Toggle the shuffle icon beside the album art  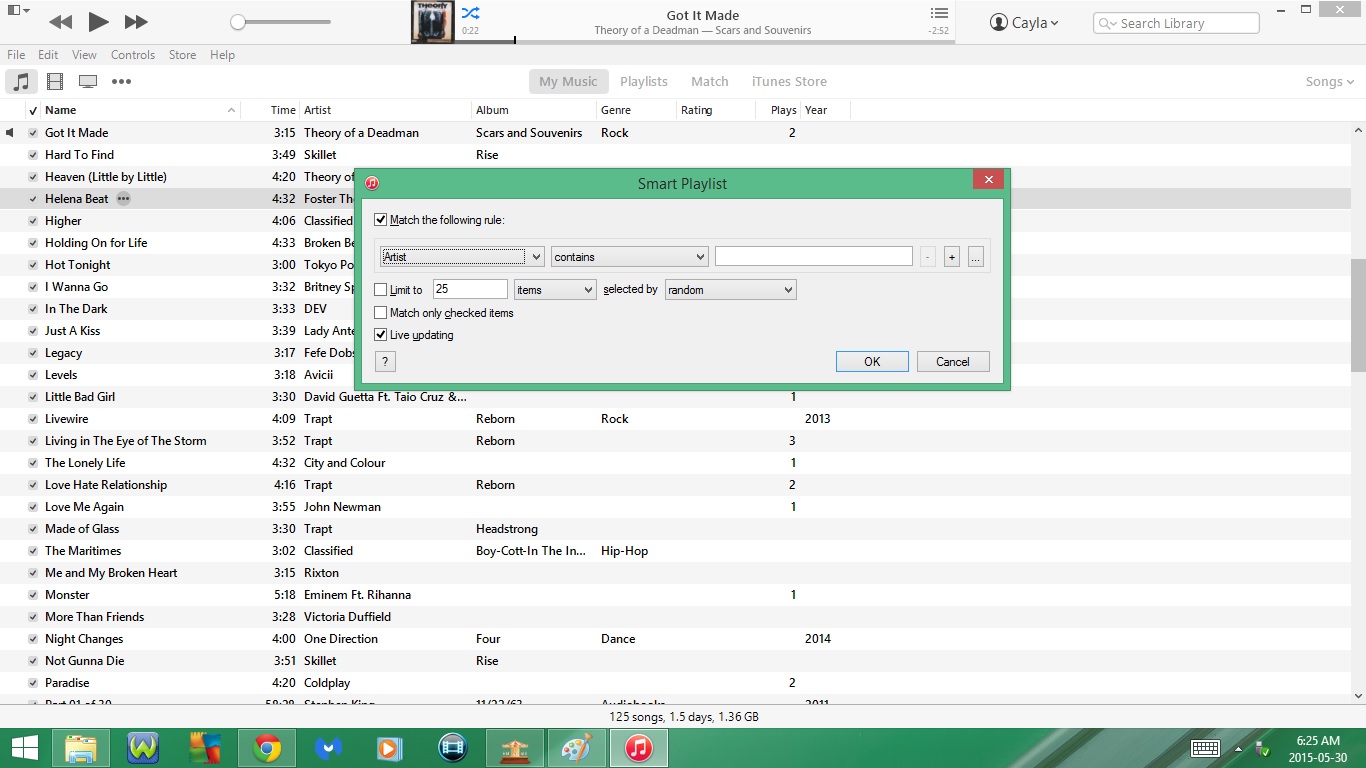point(470,13)
